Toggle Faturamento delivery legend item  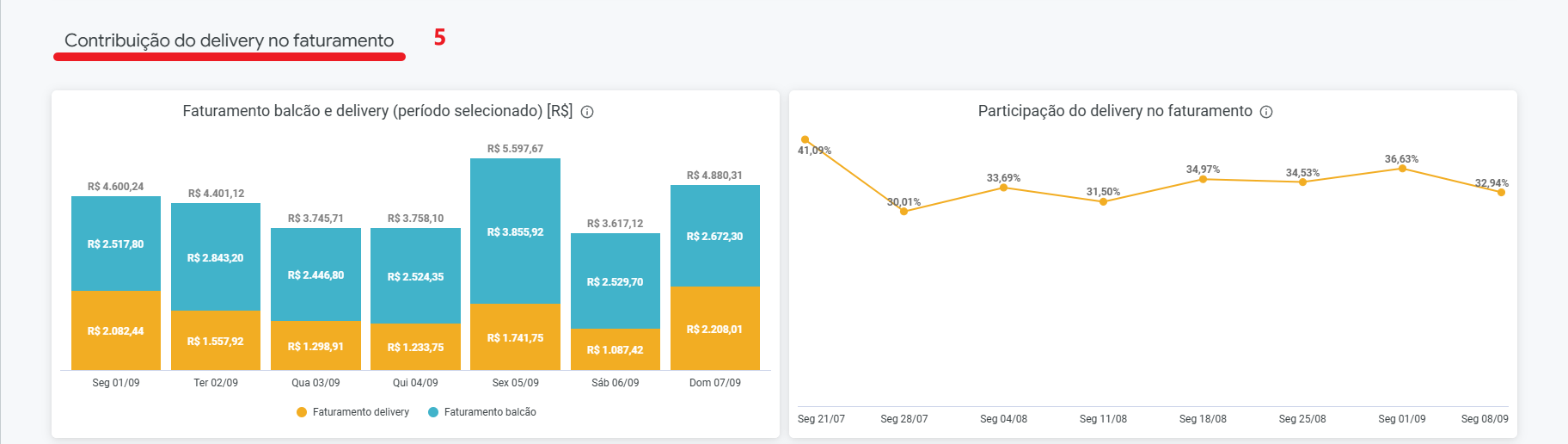click(360, 412)
